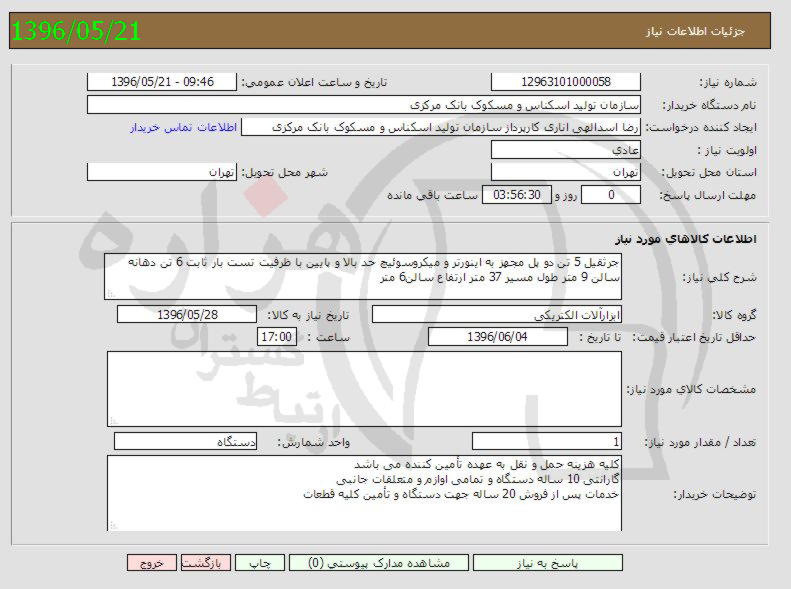
Task: Click the header title جزئیات اطلاعات نیاز
Action: click(695, 31)
